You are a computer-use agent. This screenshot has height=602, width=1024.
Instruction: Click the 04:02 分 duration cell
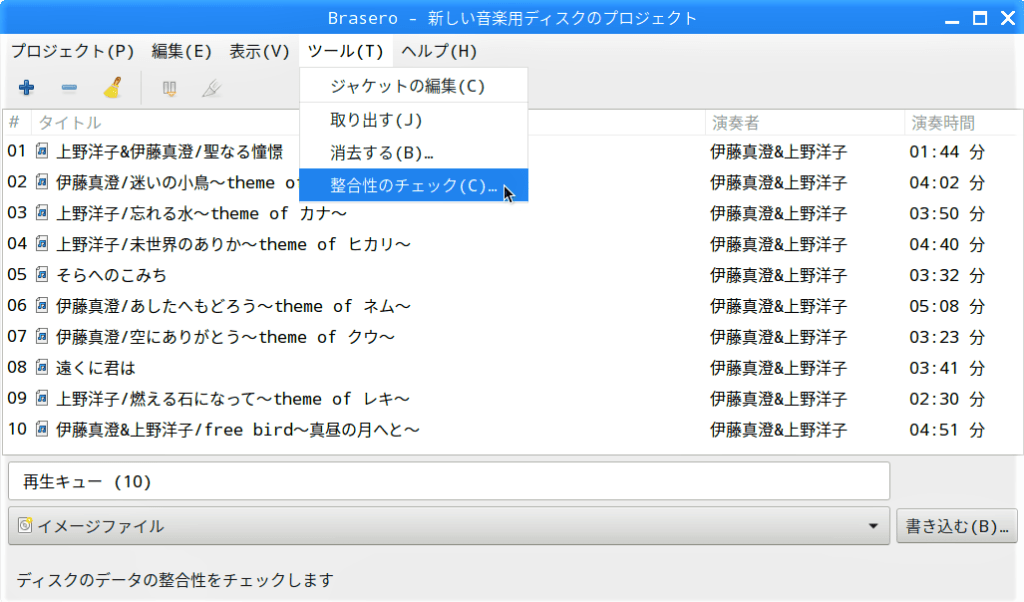pyautogui.click(x=947, y=182)
